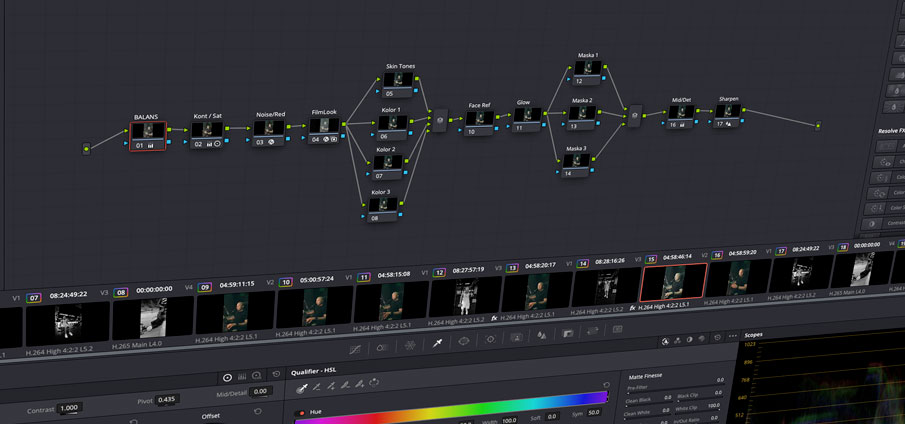The image size is (905, 424).
Task: Click the Hue rainbow color strip
Action: point(450,399)
